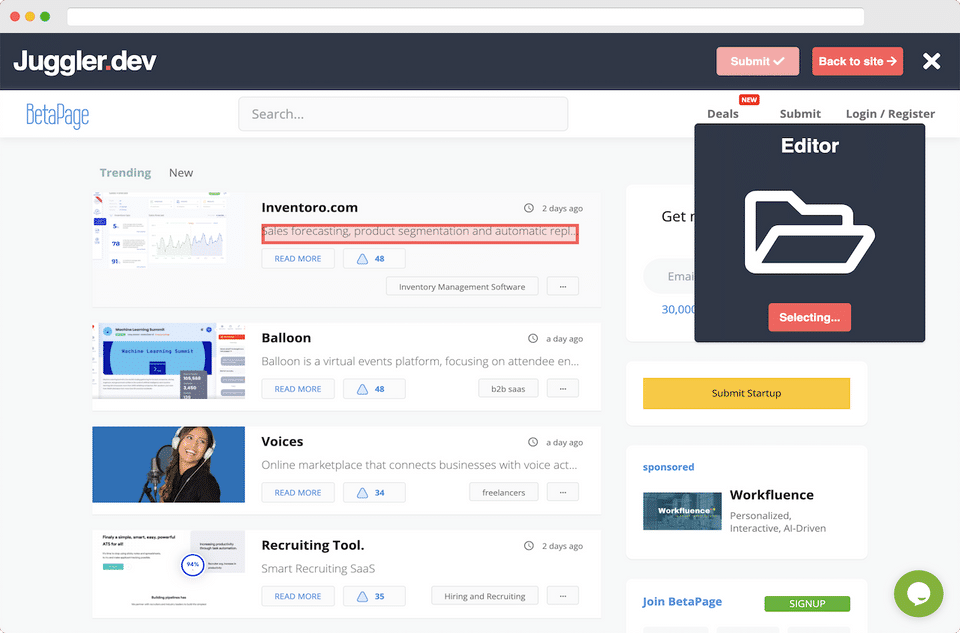
Task: Expand more options on the Inventoro.com card
Action: [563, 286]
